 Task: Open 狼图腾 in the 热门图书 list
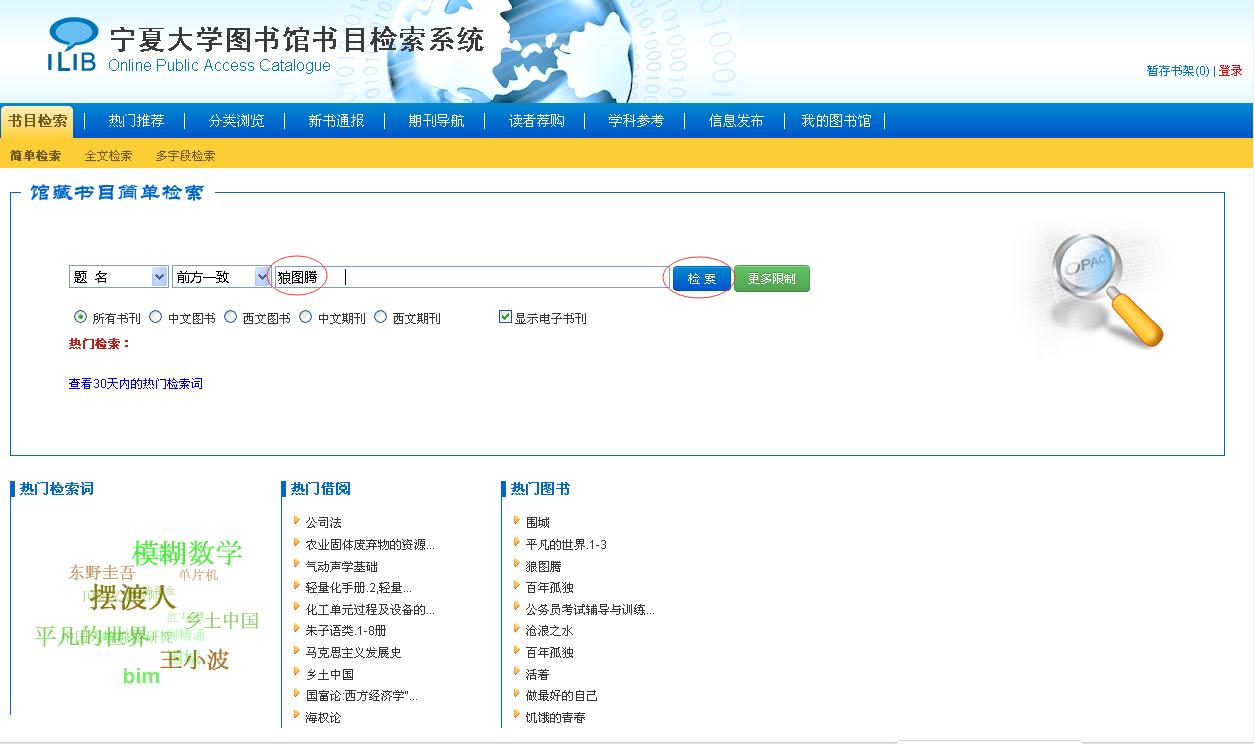pos(543,567)
